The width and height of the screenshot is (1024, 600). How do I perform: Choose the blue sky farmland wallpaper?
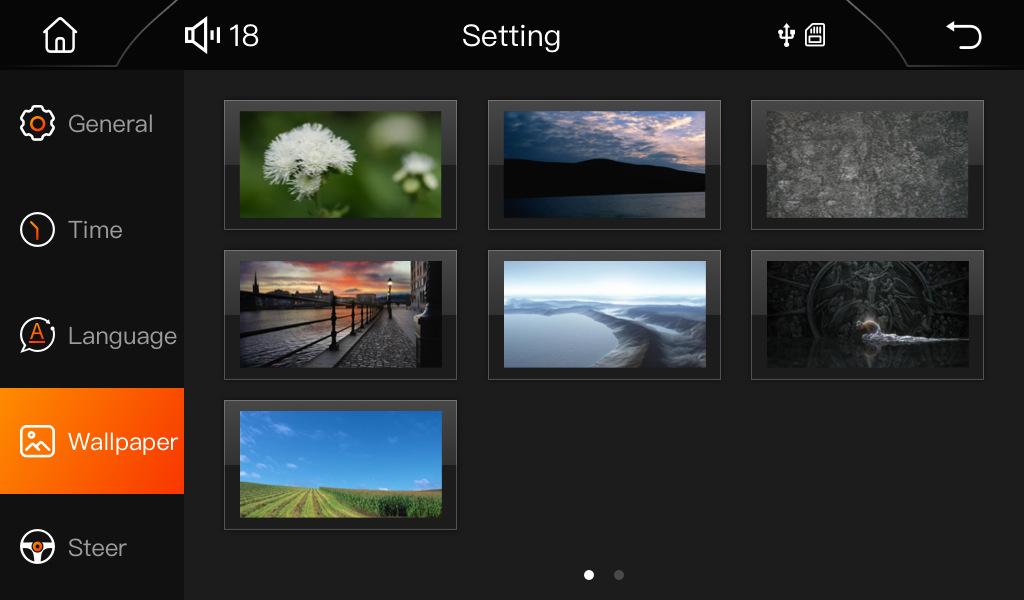[340, 465]
